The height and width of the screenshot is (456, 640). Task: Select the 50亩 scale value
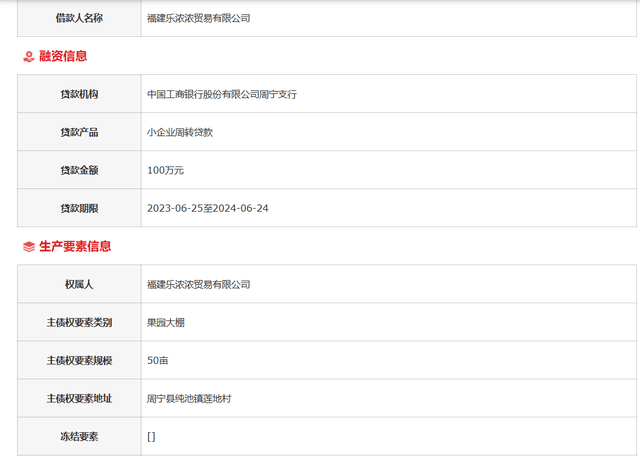[x=158, y=360]
